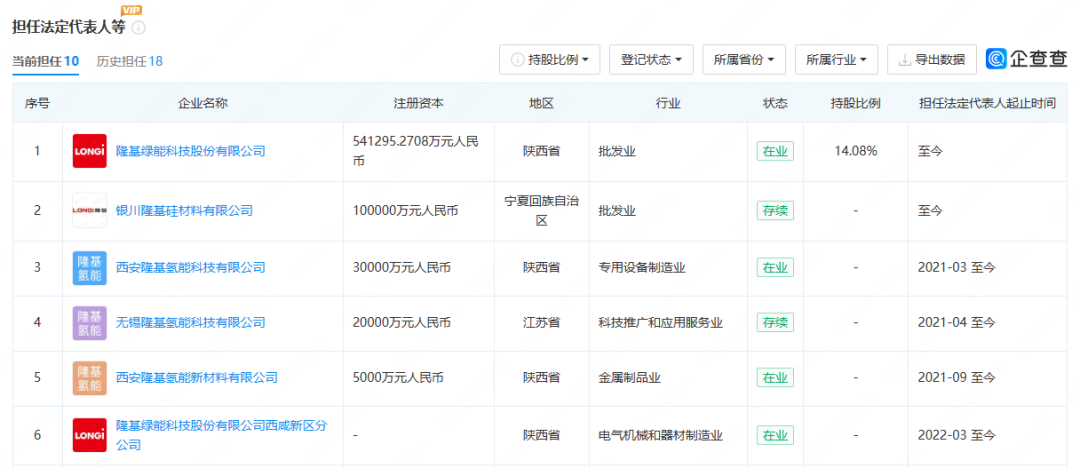Click the blue 隆基氢能 logo in row 3
This screenshot has height=468, width=1080.
(90, 267)
